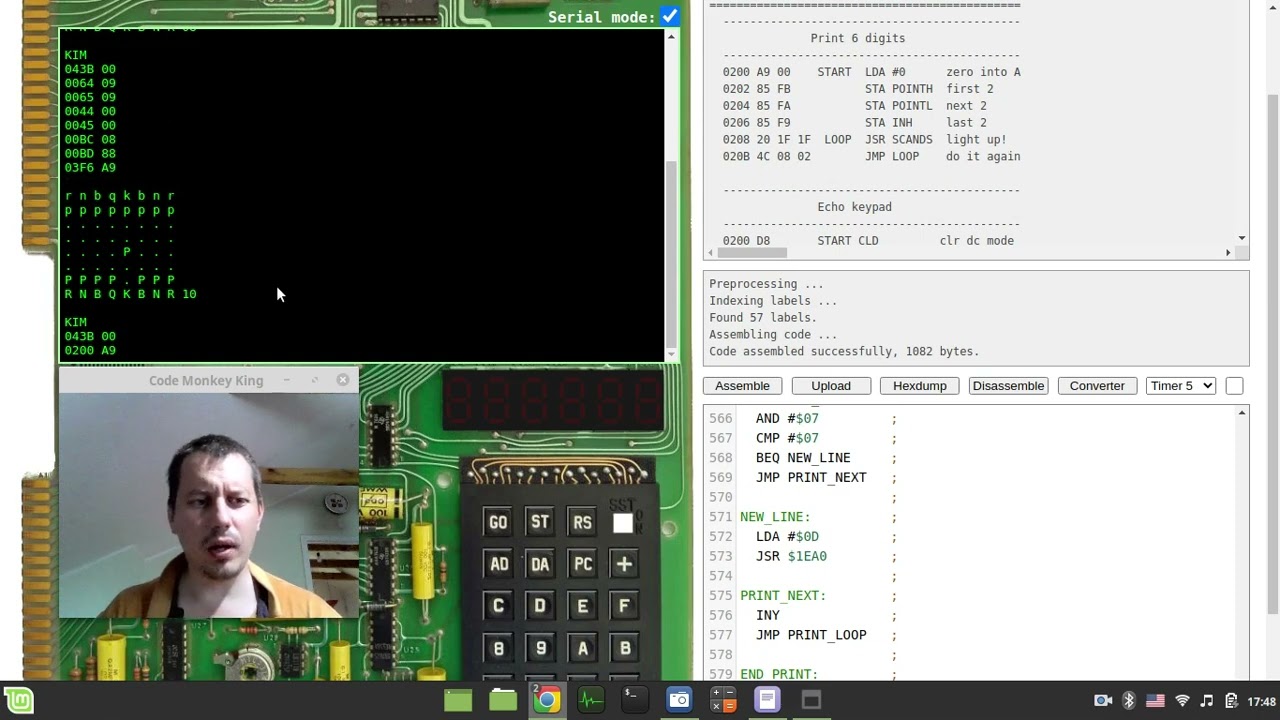Screen dimensions: 1280x720
Task: Click right arrow of examples horizontal scrollbar
Action: coord(1228,252)
